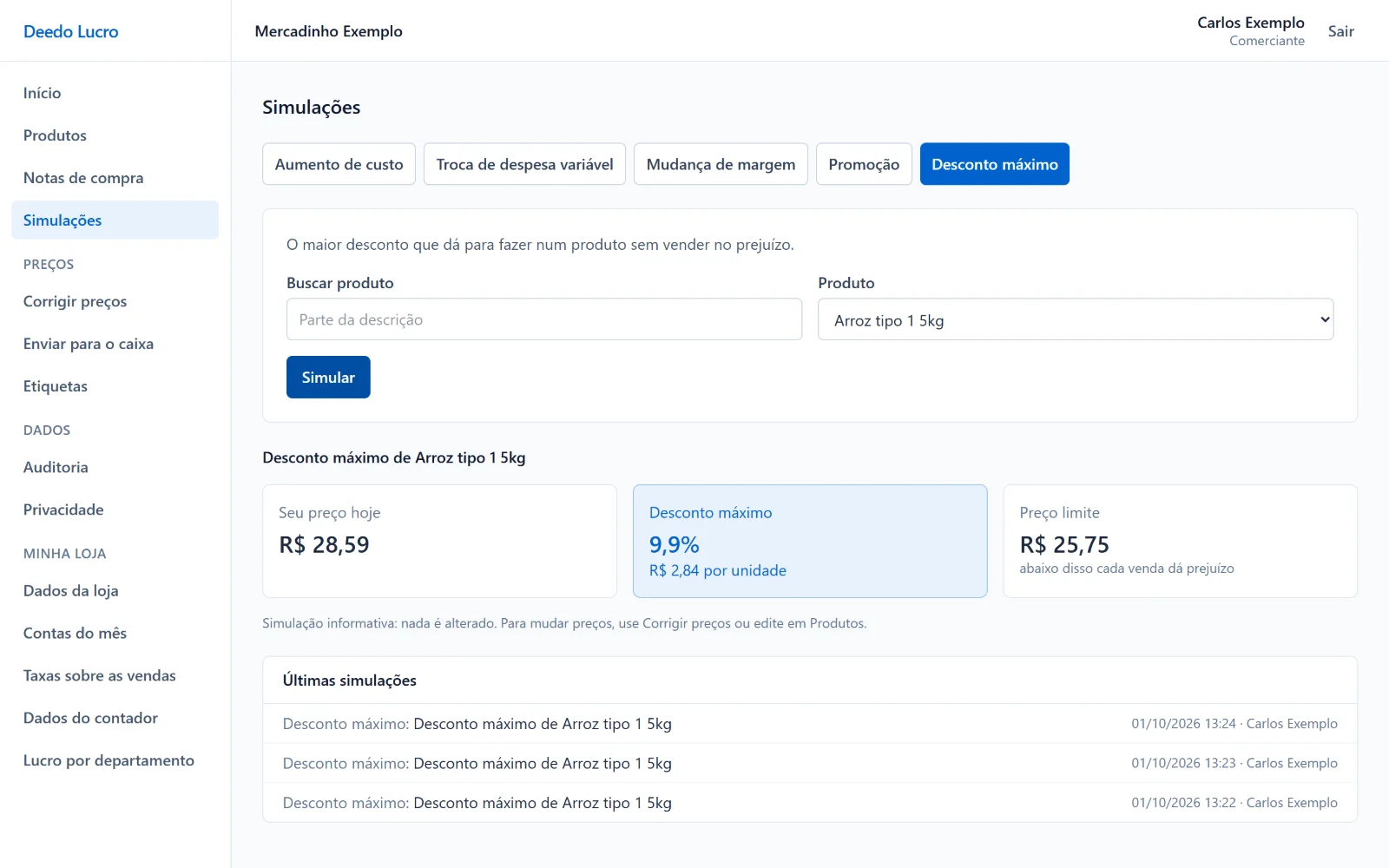Open Dados da loja
The image size is (1389, 868).
(115, 590)
